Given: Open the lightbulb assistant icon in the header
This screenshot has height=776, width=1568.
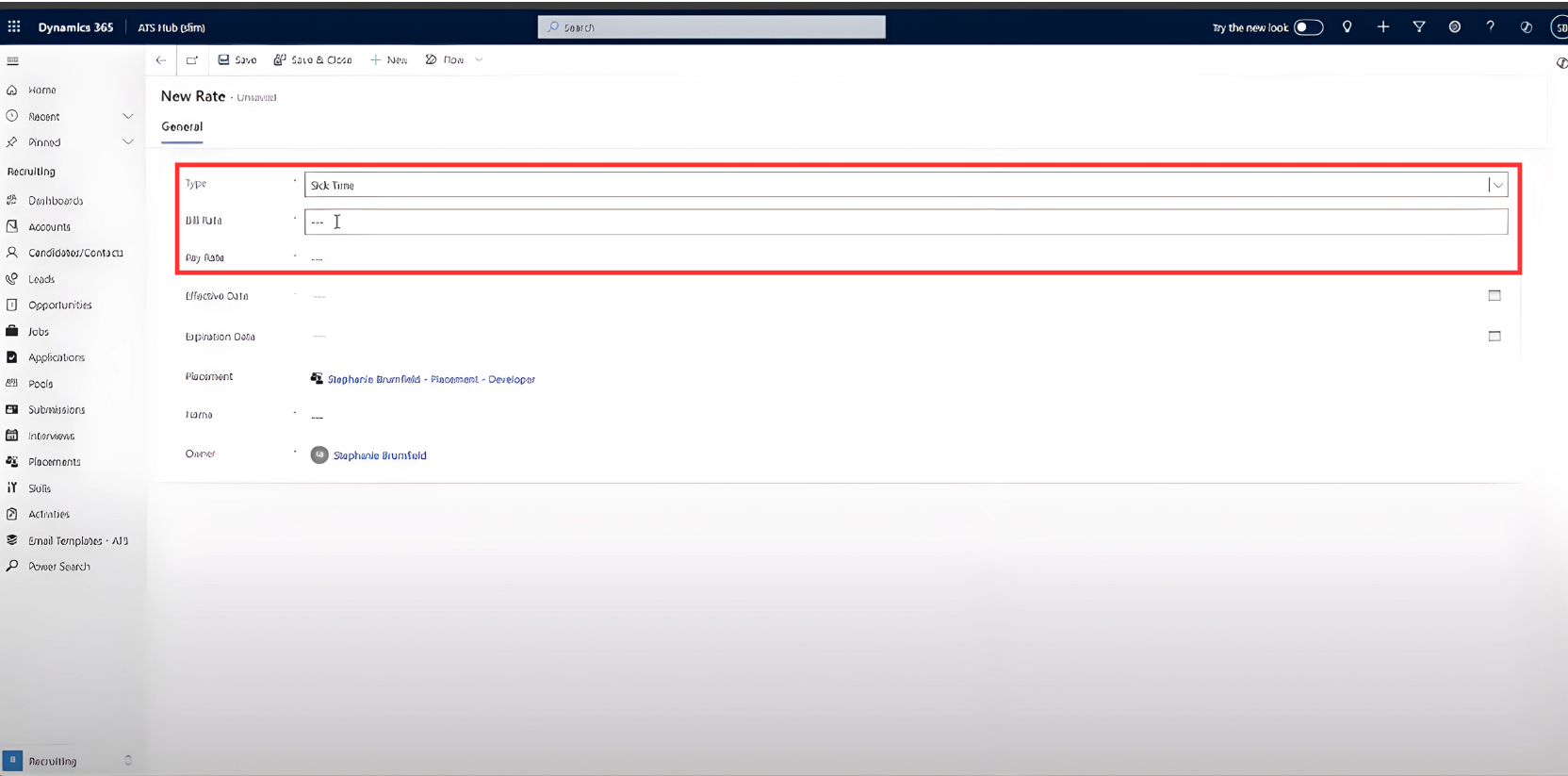Looking at the screenshot, I should coord(1347,27).
